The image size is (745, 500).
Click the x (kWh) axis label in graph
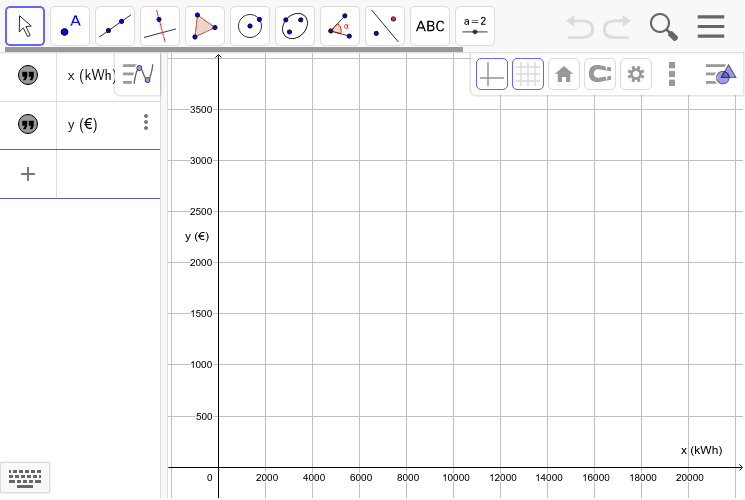(701, 450)
